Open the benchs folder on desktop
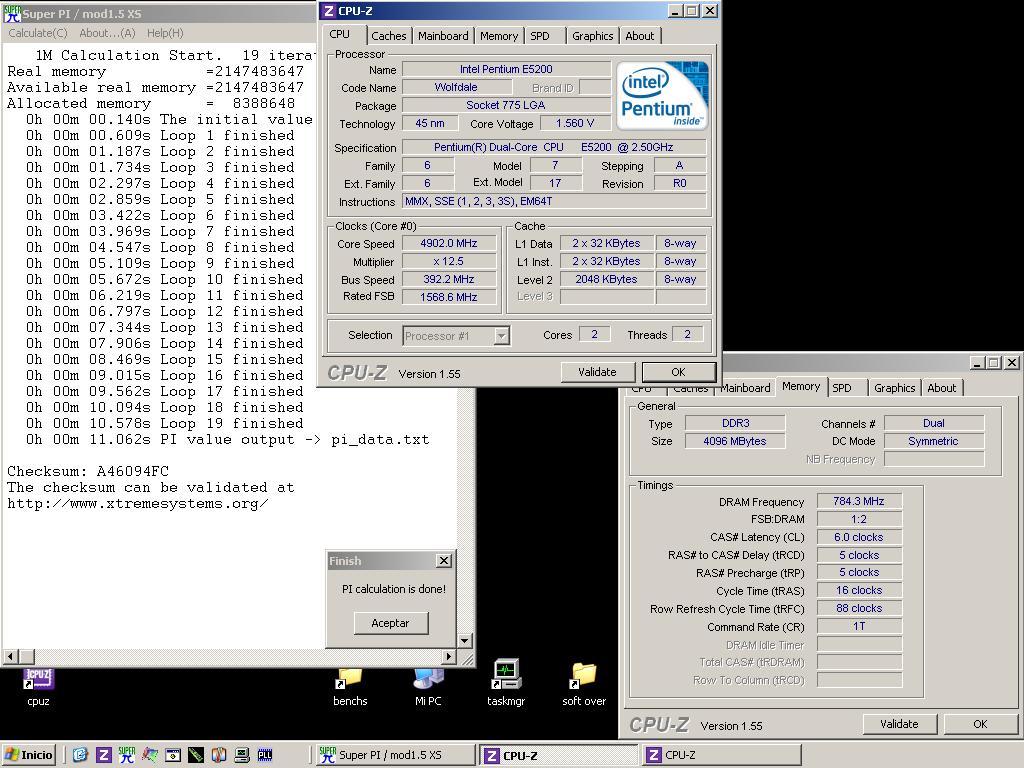The image size is (1024, 768). (x=350, y=679)
